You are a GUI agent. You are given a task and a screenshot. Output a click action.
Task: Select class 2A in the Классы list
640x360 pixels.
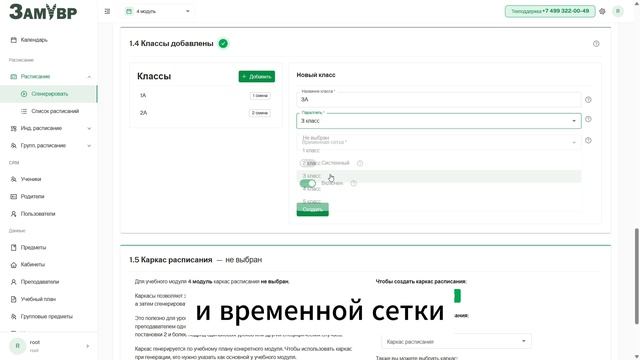(x=206, y=113)
